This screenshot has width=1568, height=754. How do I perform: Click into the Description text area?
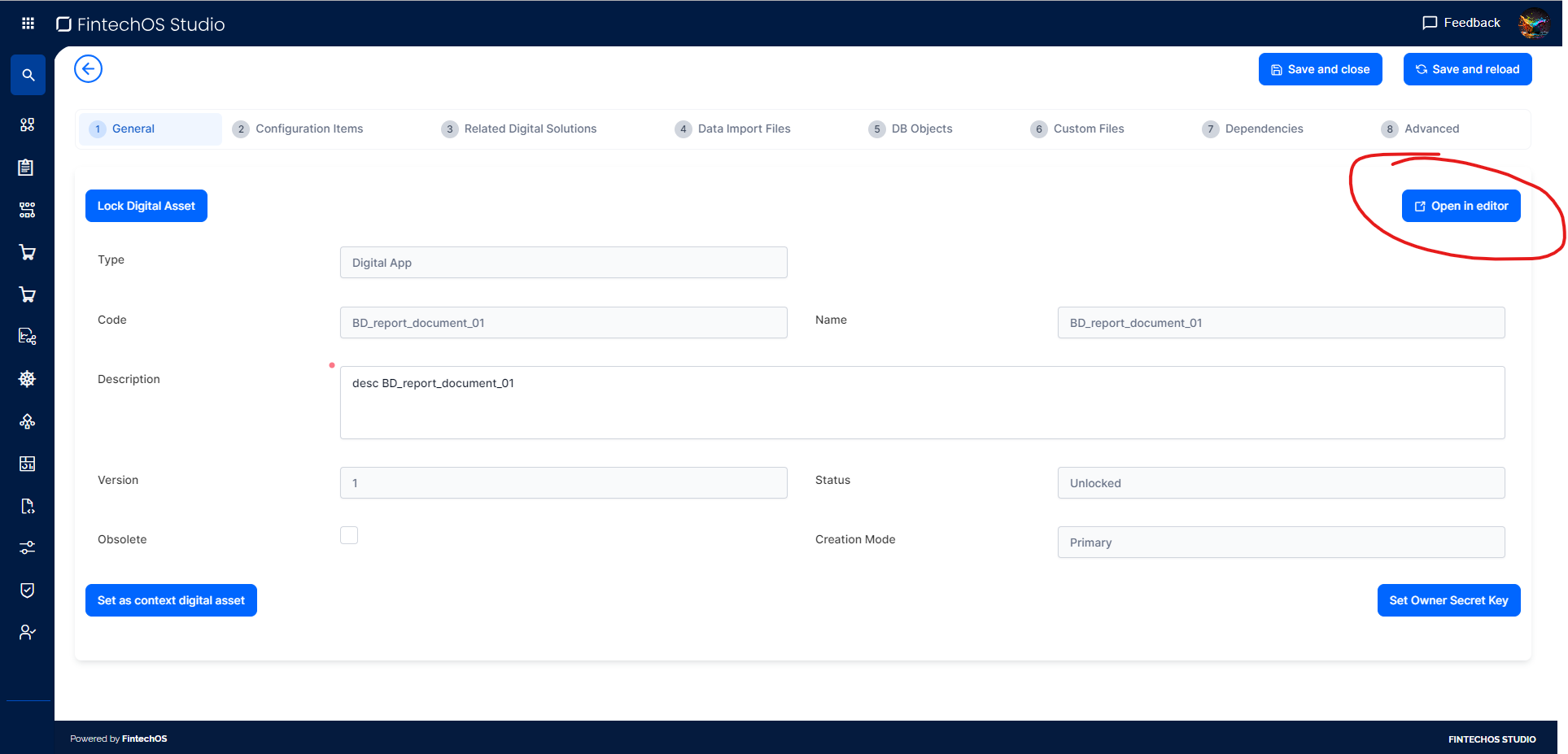[x=922, y=403]
